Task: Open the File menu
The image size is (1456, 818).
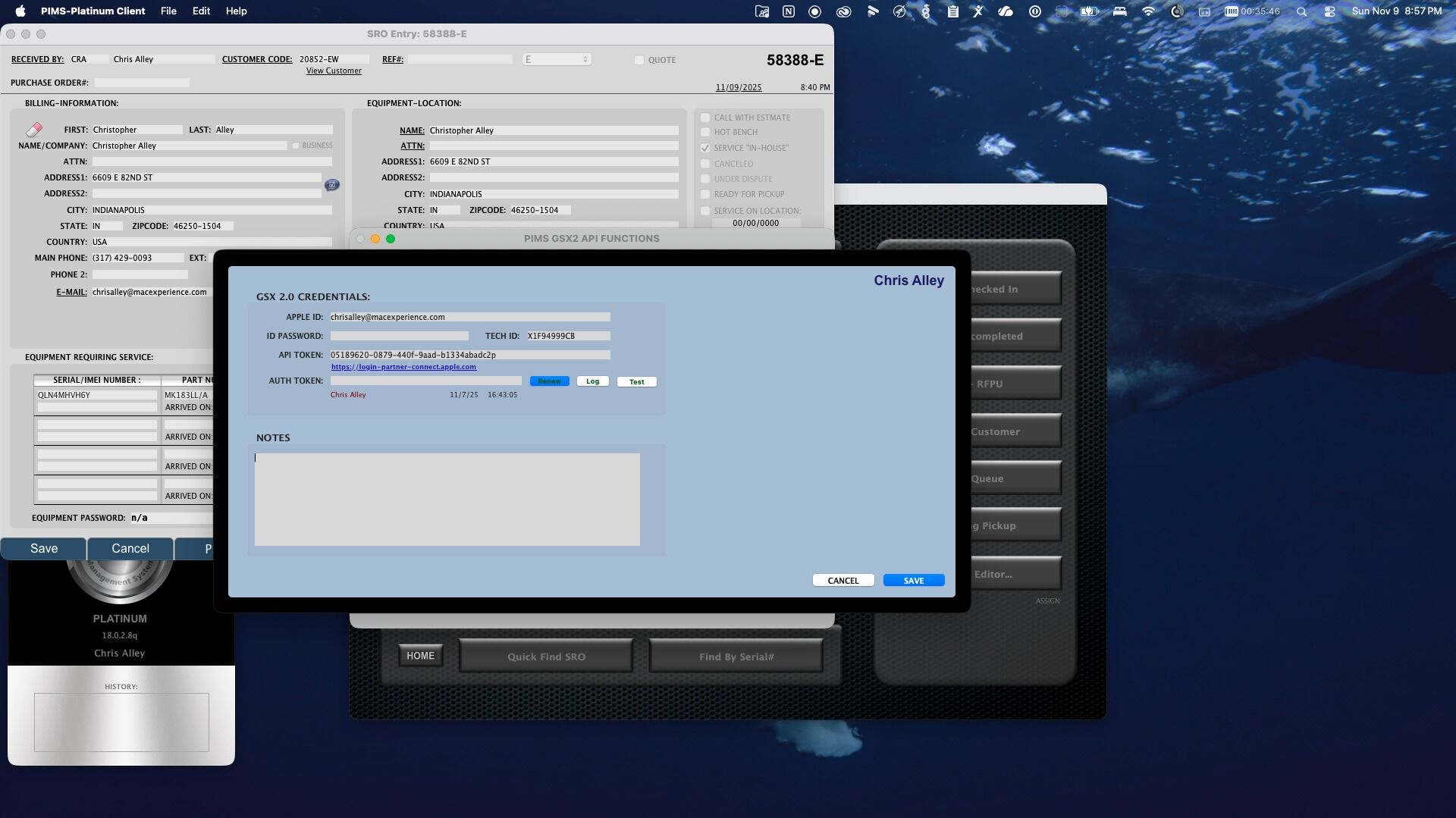Action: point(168,11)
